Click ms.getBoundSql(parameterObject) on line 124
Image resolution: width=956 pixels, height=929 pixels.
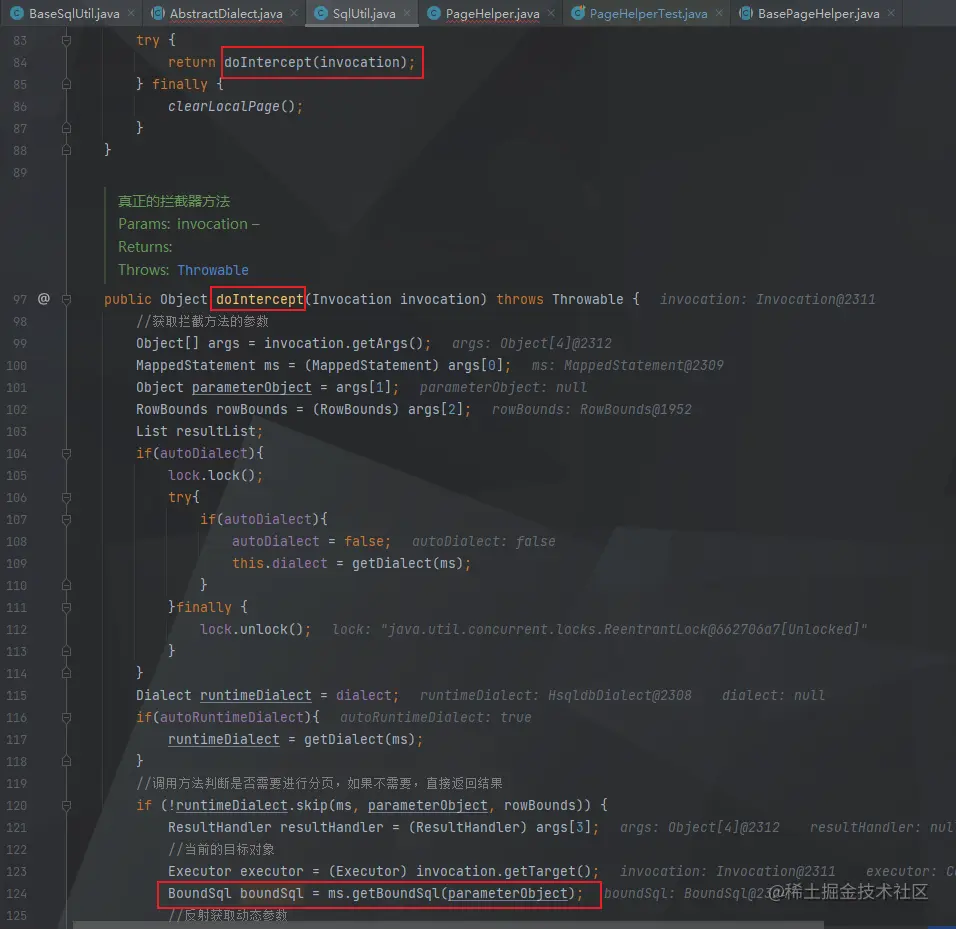coord(451,893)
